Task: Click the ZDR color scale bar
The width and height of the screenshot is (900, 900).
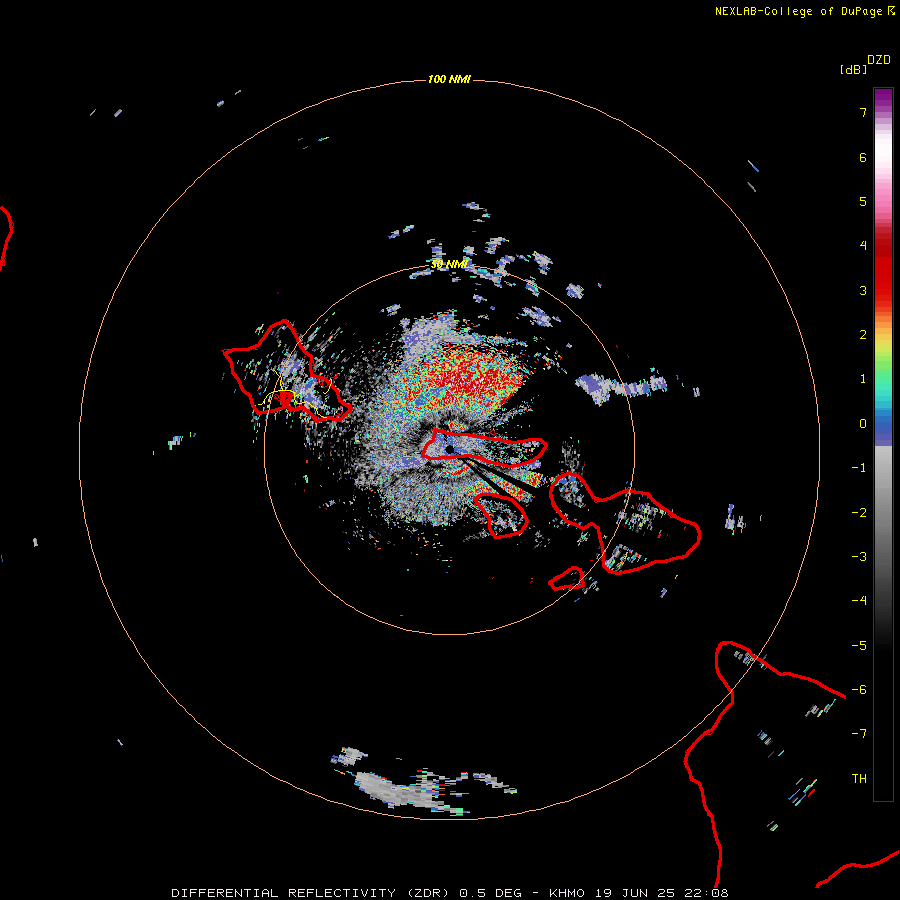Action: pyautogui.click(x=883, y=444)
